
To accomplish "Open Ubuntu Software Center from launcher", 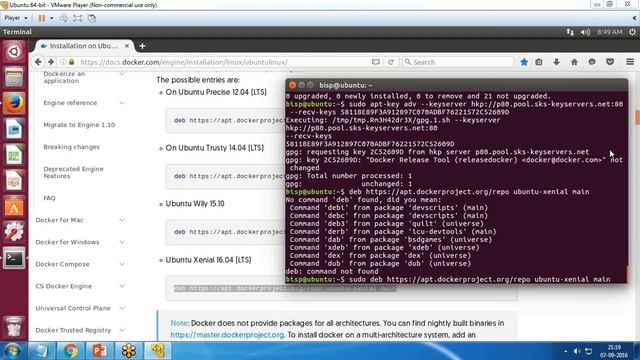I will [x=14, y=206].
